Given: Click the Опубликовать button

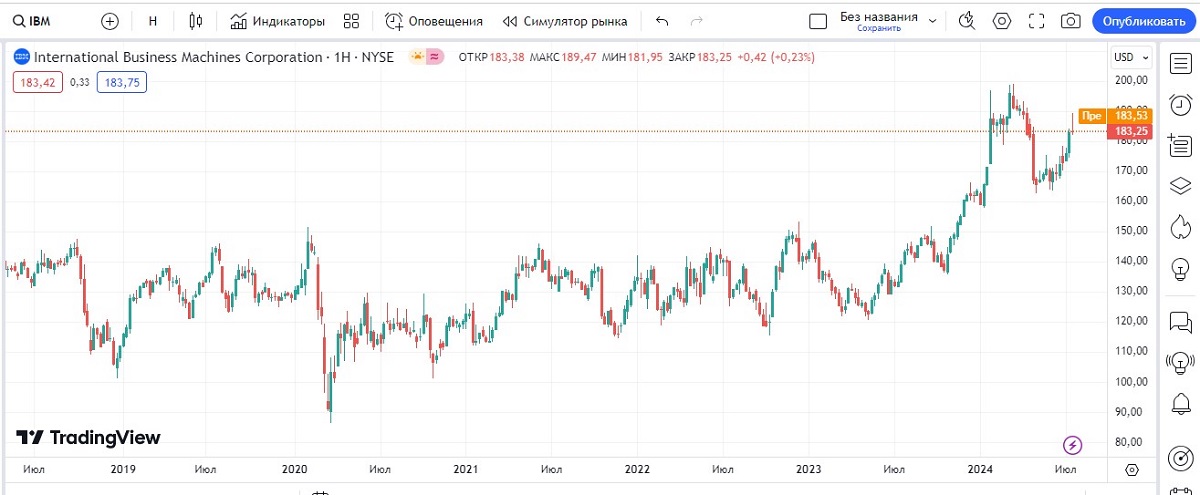Looking at the screenshot, I should click(1144, 21).
